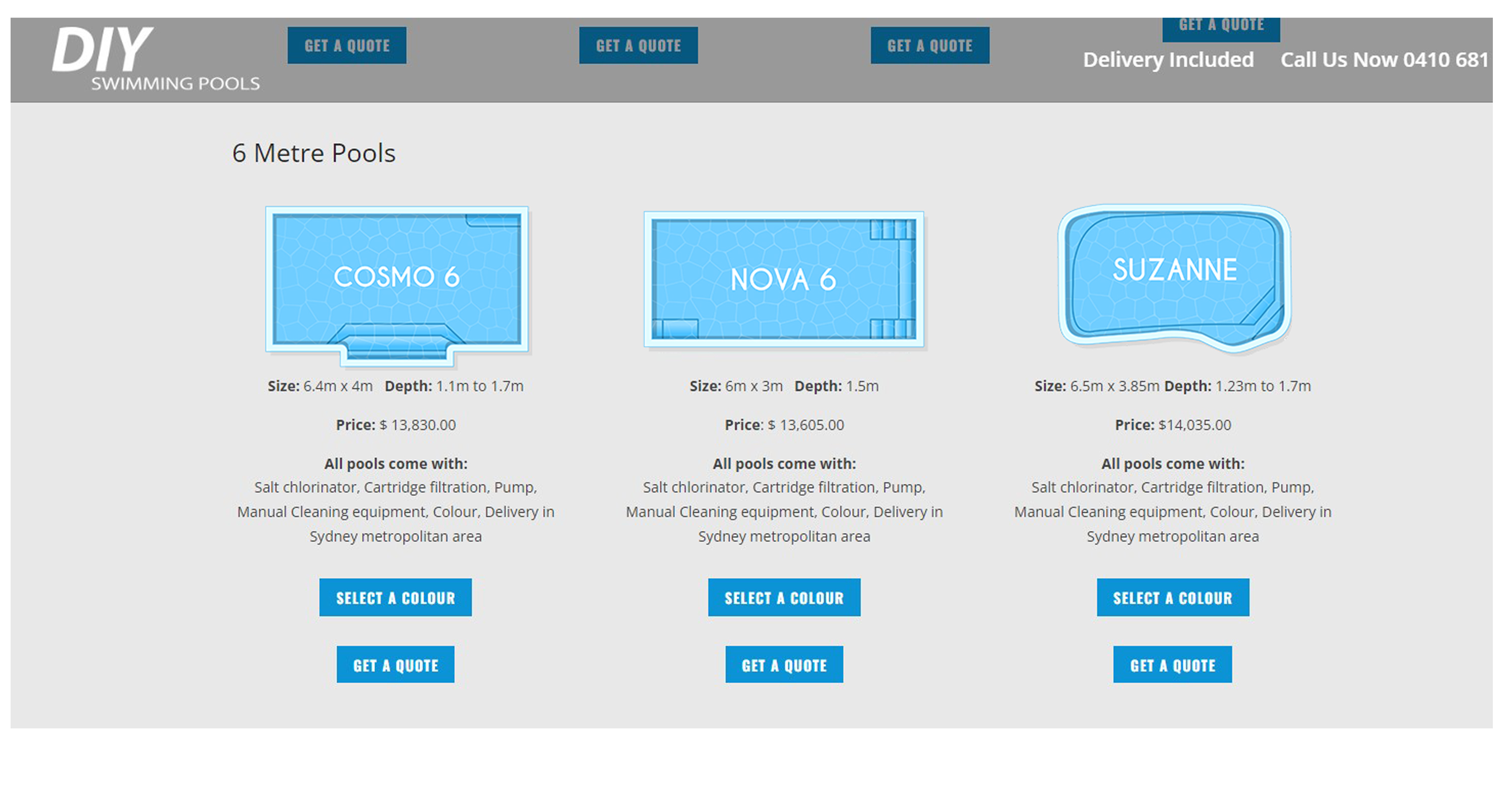The height and width of the screenshot is (802, 1512).
Task: Get a quote for Cosmo 6
Action: [x=395, y=664]
